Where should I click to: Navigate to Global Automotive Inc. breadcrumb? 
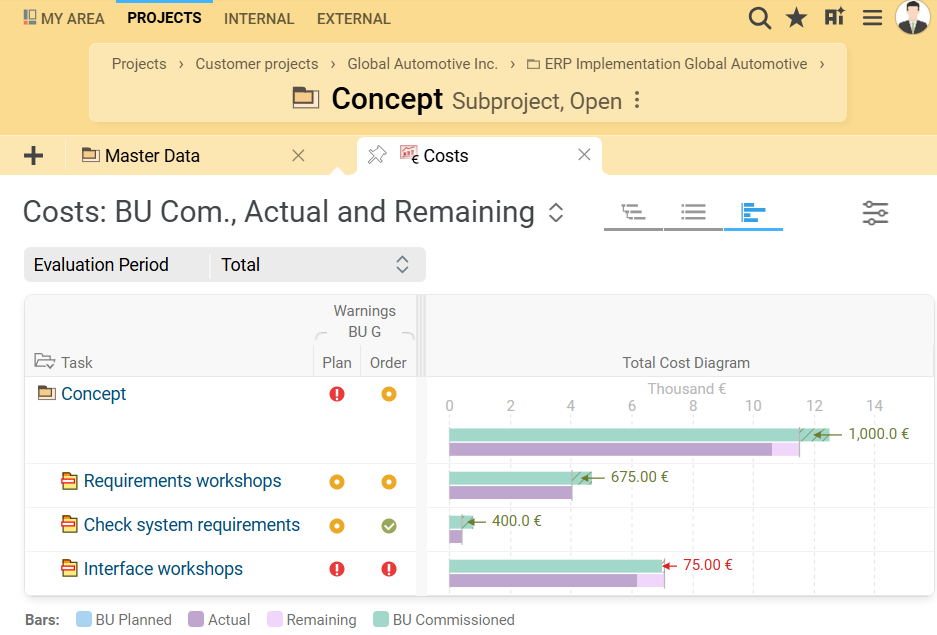422,64
